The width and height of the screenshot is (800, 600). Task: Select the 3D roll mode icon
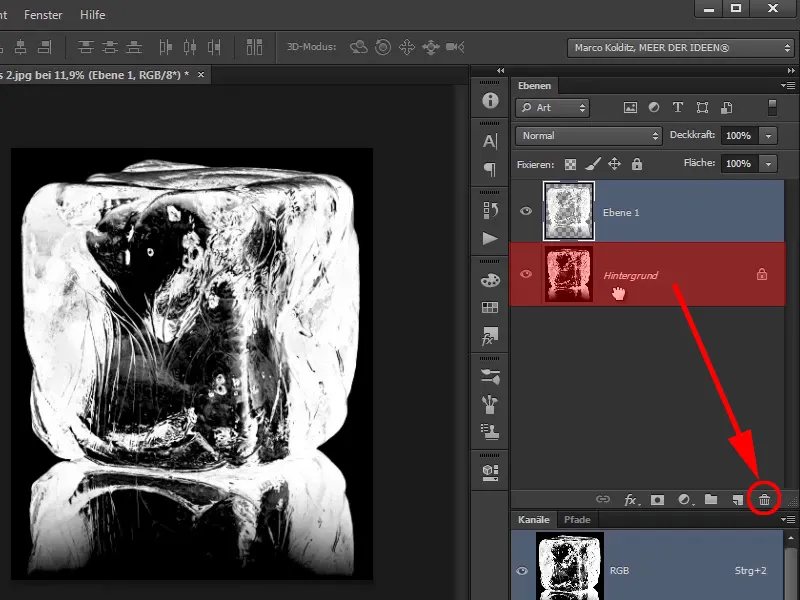(383, 47)
